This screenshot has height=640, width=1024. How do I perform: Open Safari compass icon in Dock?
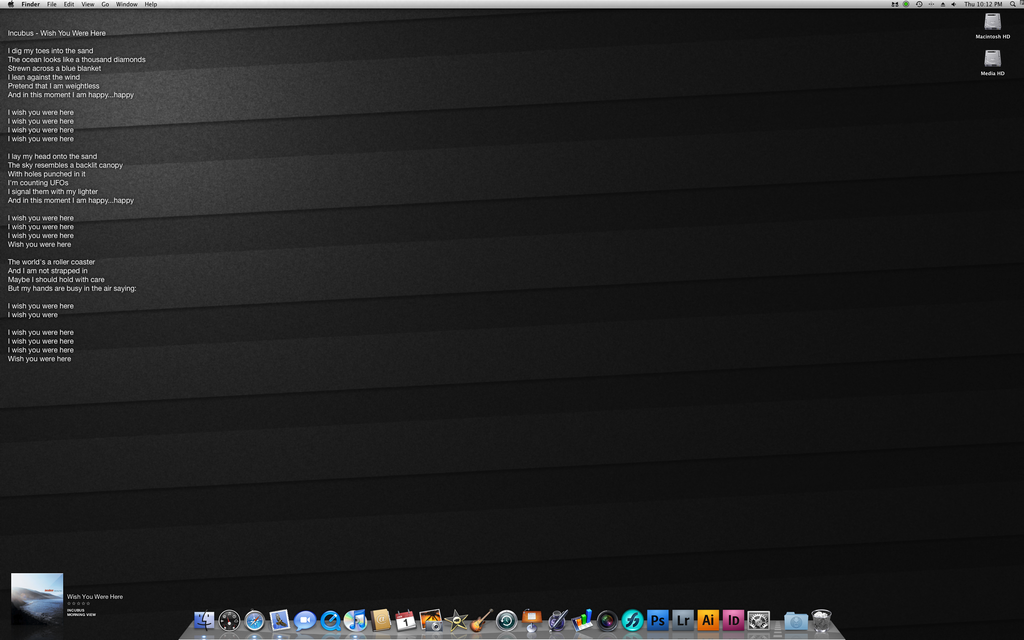pos(254,620)
